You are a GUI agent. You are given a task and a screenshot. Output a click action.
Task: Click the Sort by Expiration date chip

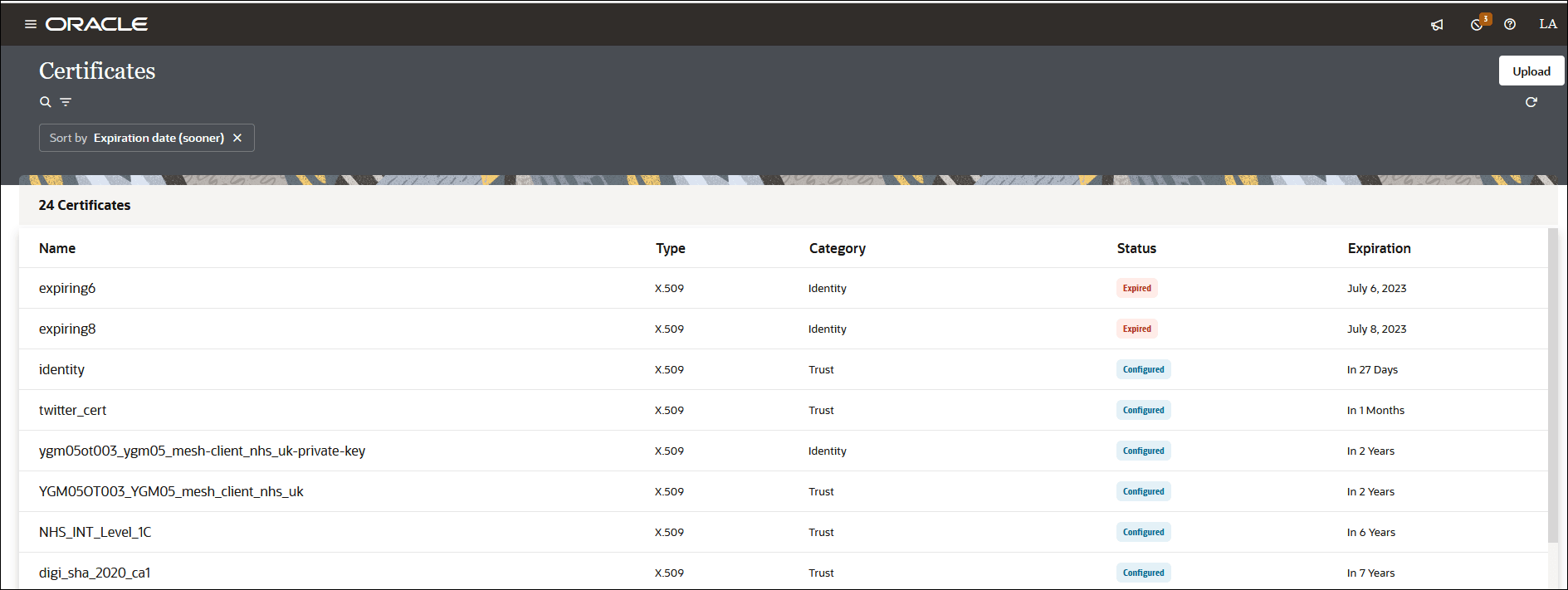tap(146, 138)
